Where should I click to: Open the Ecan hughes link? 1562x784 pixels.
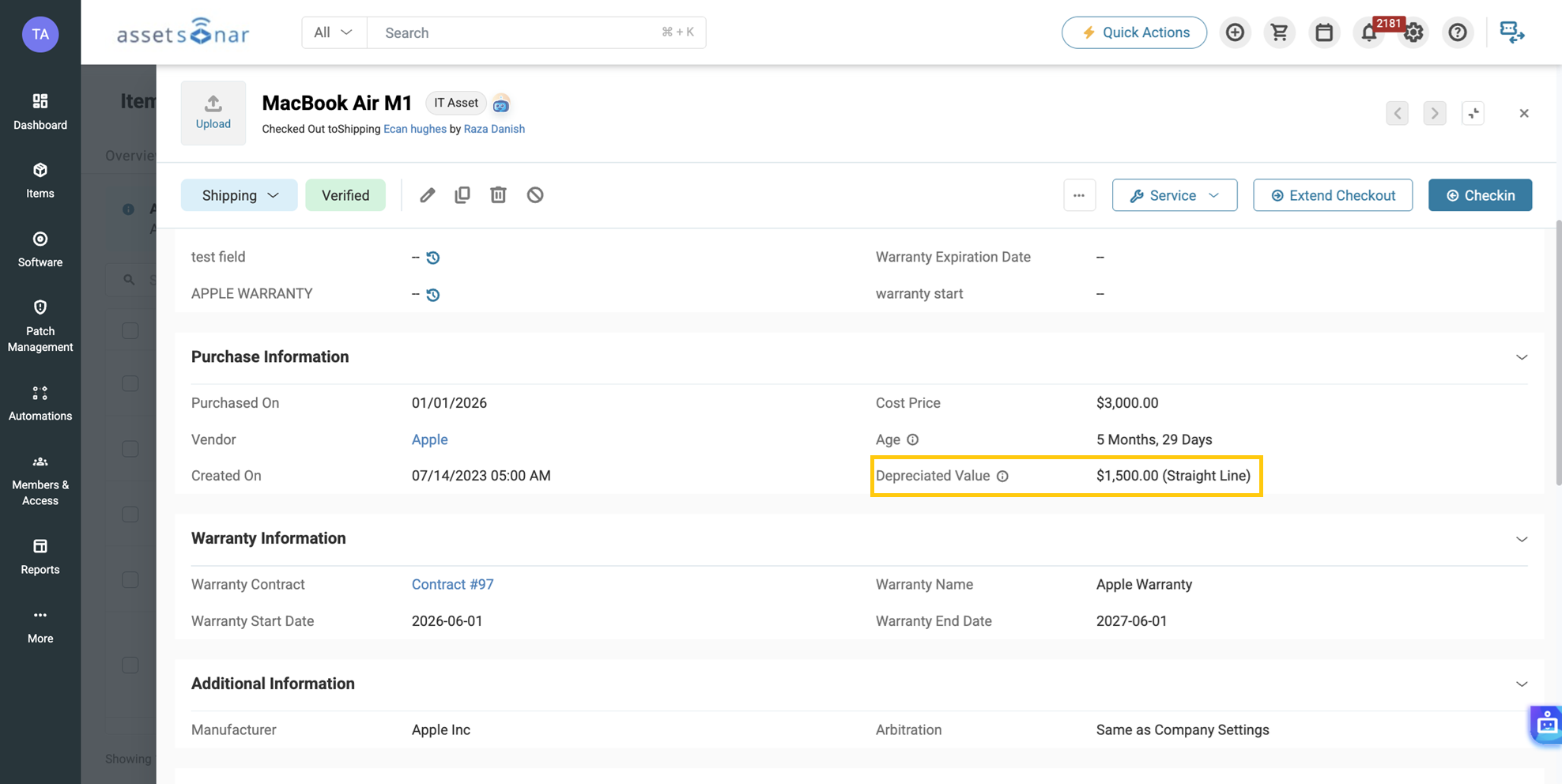point(415,129)
